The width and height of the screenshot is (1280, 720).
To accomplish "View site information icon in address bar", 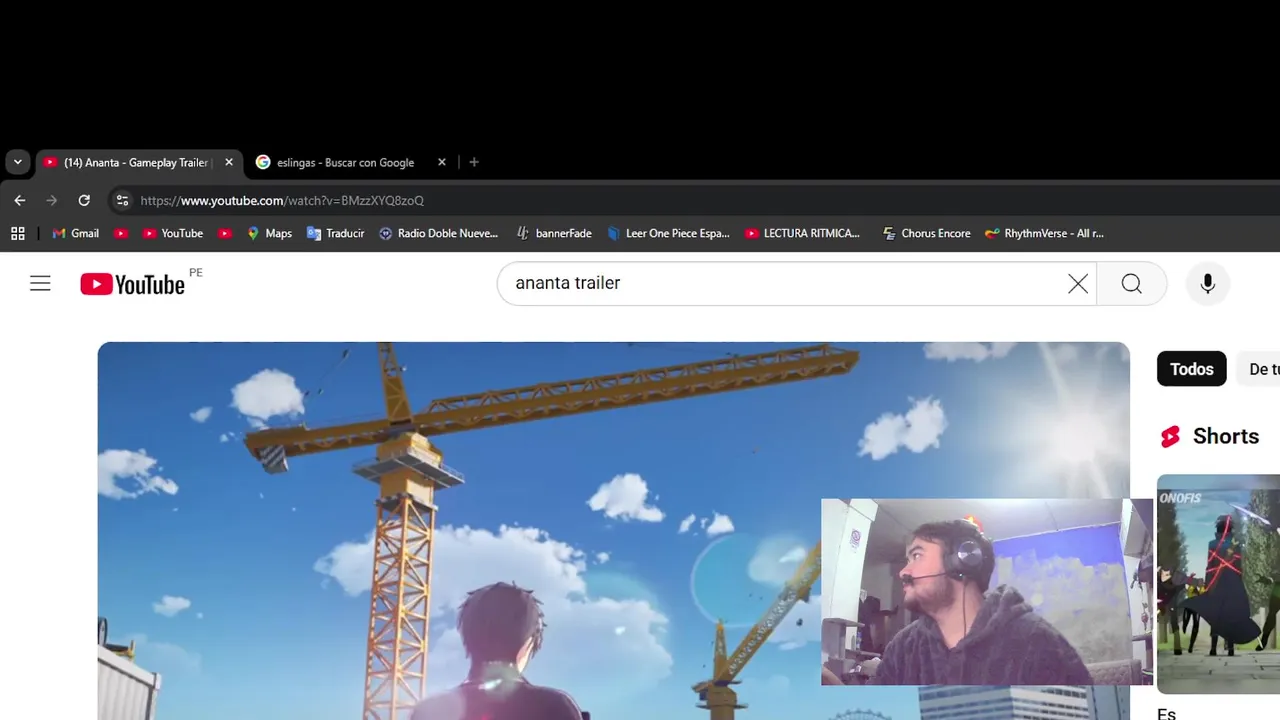I will coord(122,200).
